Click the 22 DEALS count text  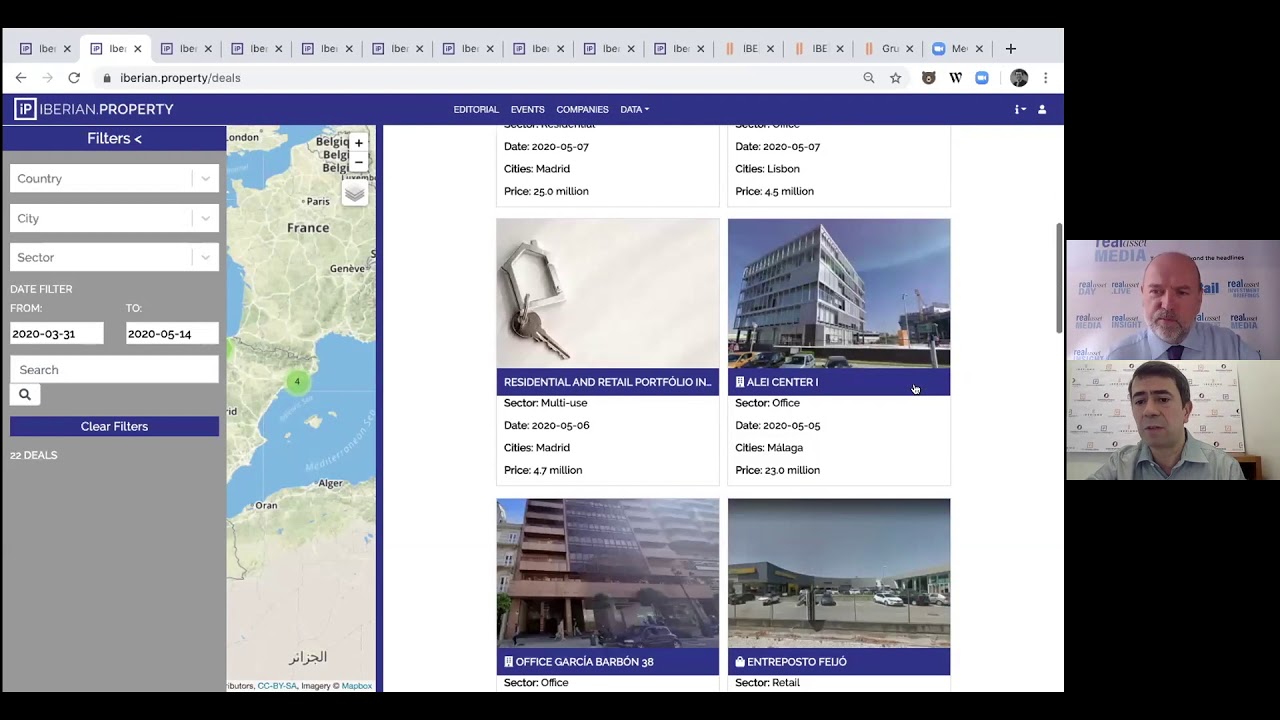34,455
